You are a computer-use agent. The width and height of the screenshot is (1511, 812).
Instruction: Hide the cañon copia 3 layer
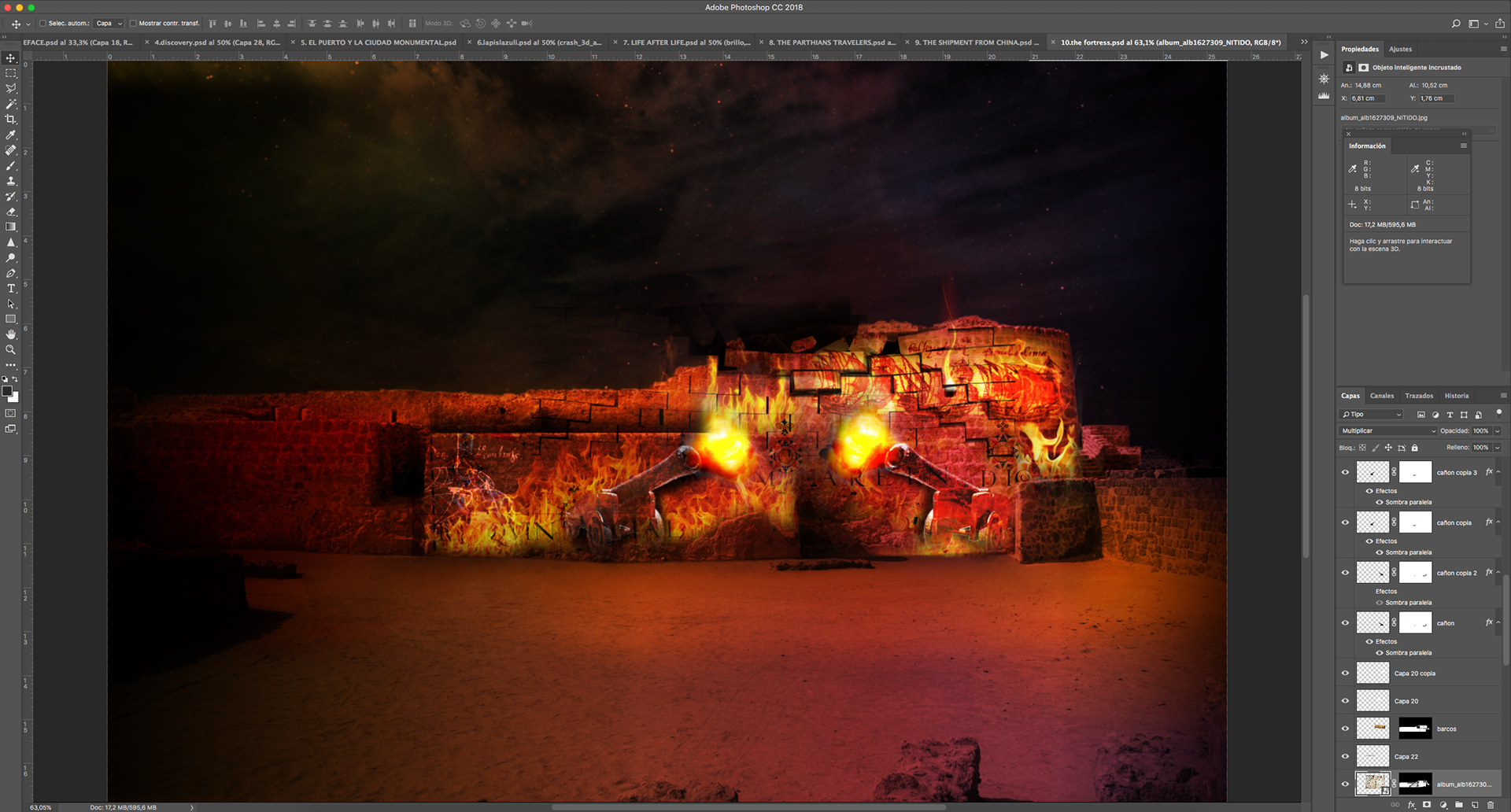coord(1345,472)
